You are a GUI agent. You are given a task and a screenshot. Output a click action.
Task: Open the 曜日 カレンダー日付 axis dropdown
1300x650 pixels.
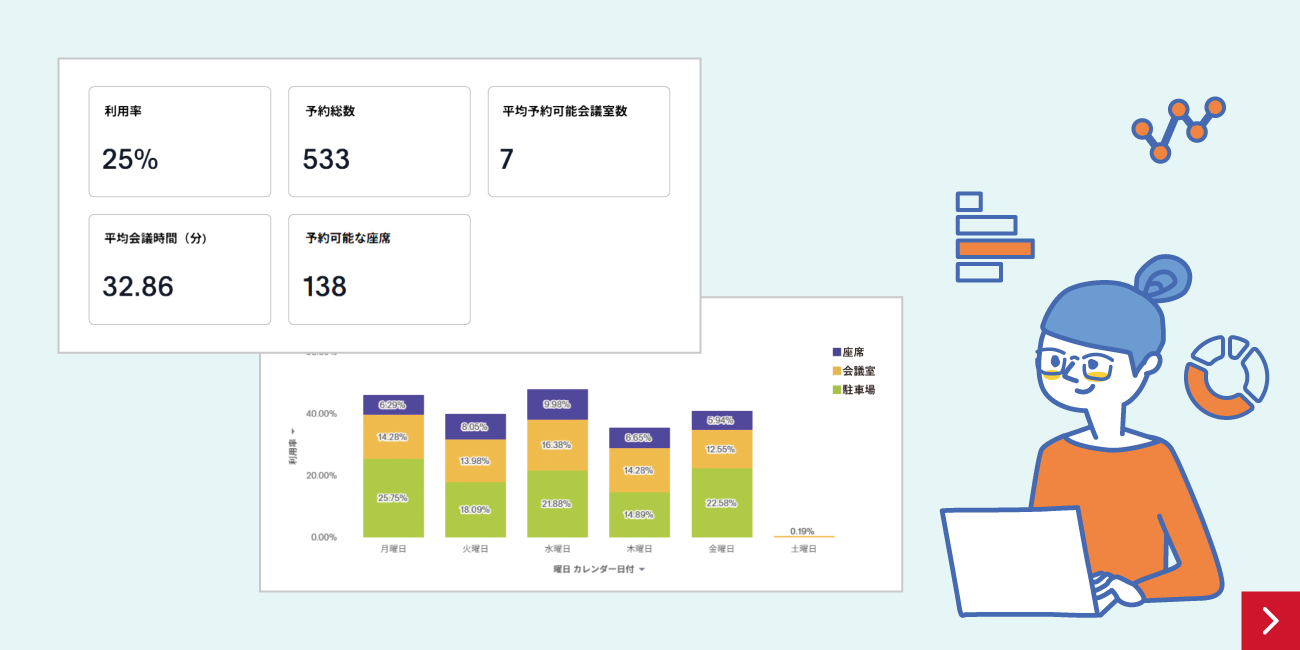599,569
